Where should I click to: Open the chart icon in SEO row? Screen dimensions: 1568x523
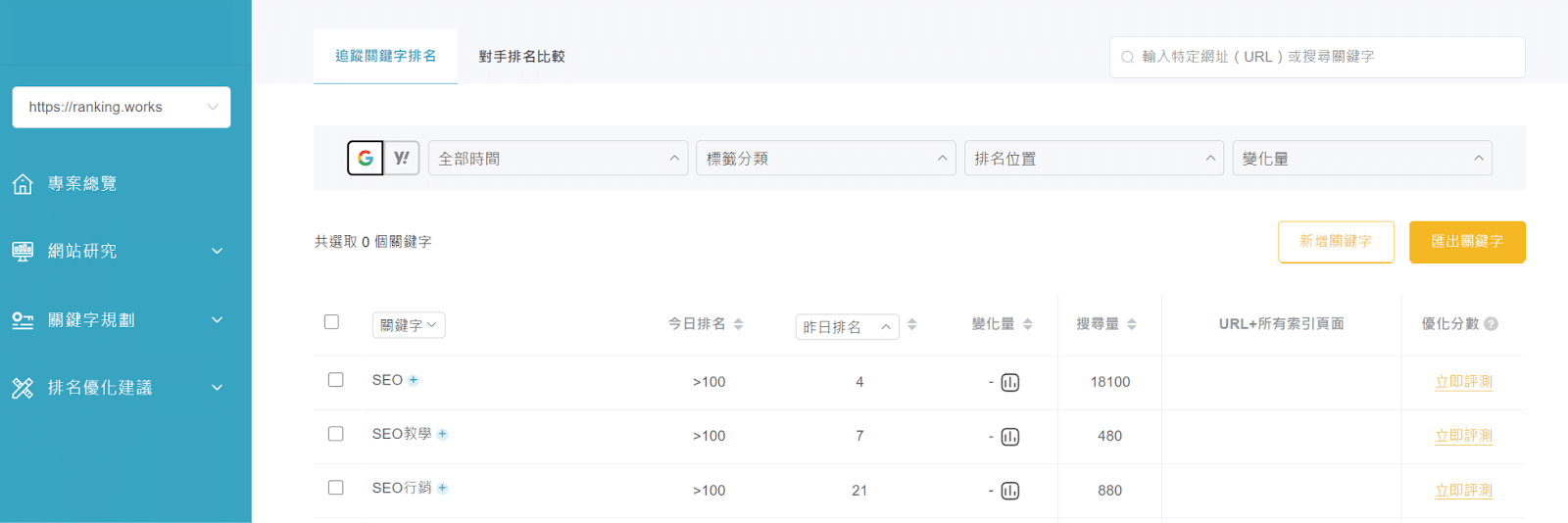pos(1010,382)
